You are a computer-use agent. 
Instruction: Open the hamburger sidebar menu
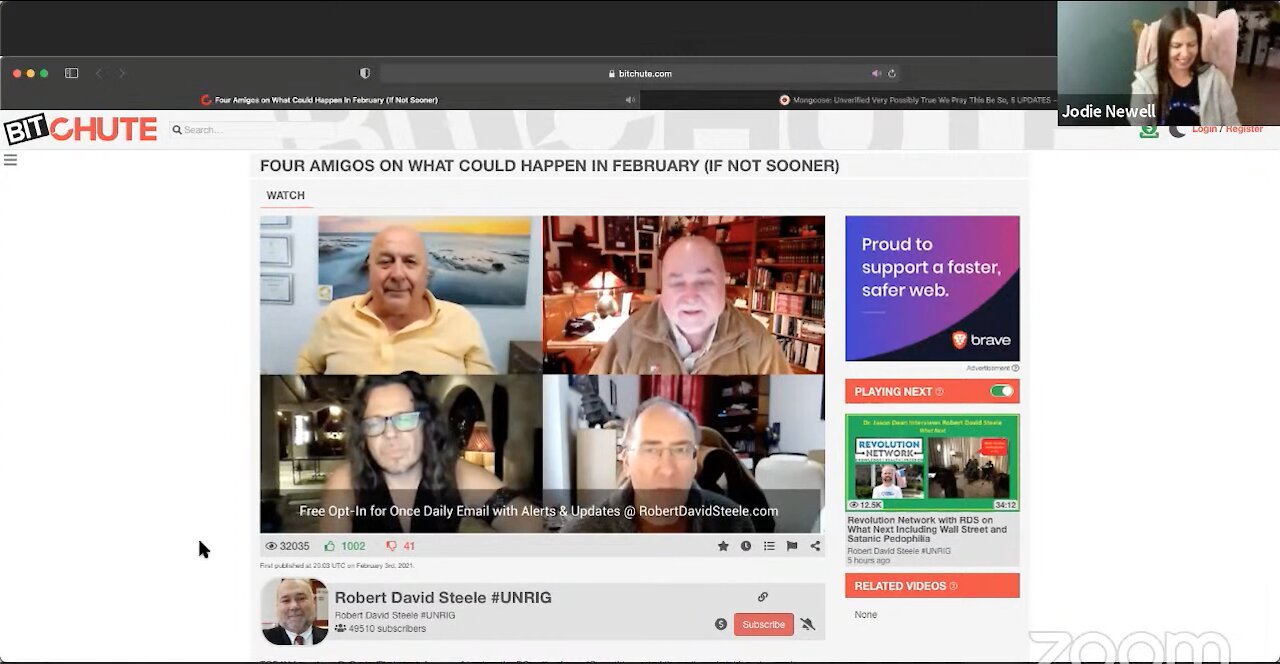click(x=10, y=160)
